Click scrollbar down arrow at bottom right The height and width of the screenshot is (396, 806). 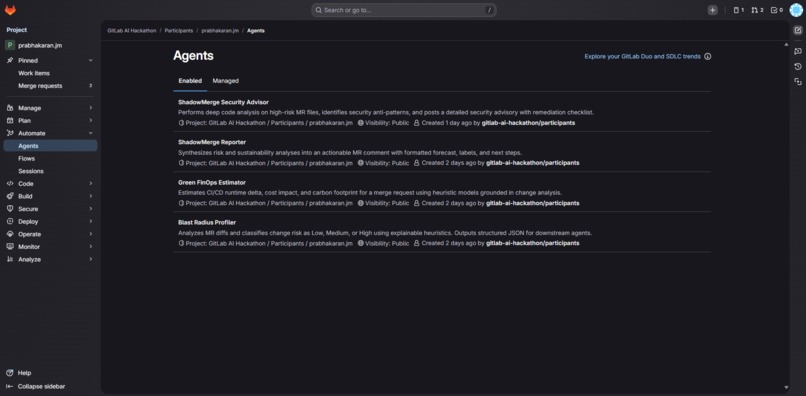[786, 387]
